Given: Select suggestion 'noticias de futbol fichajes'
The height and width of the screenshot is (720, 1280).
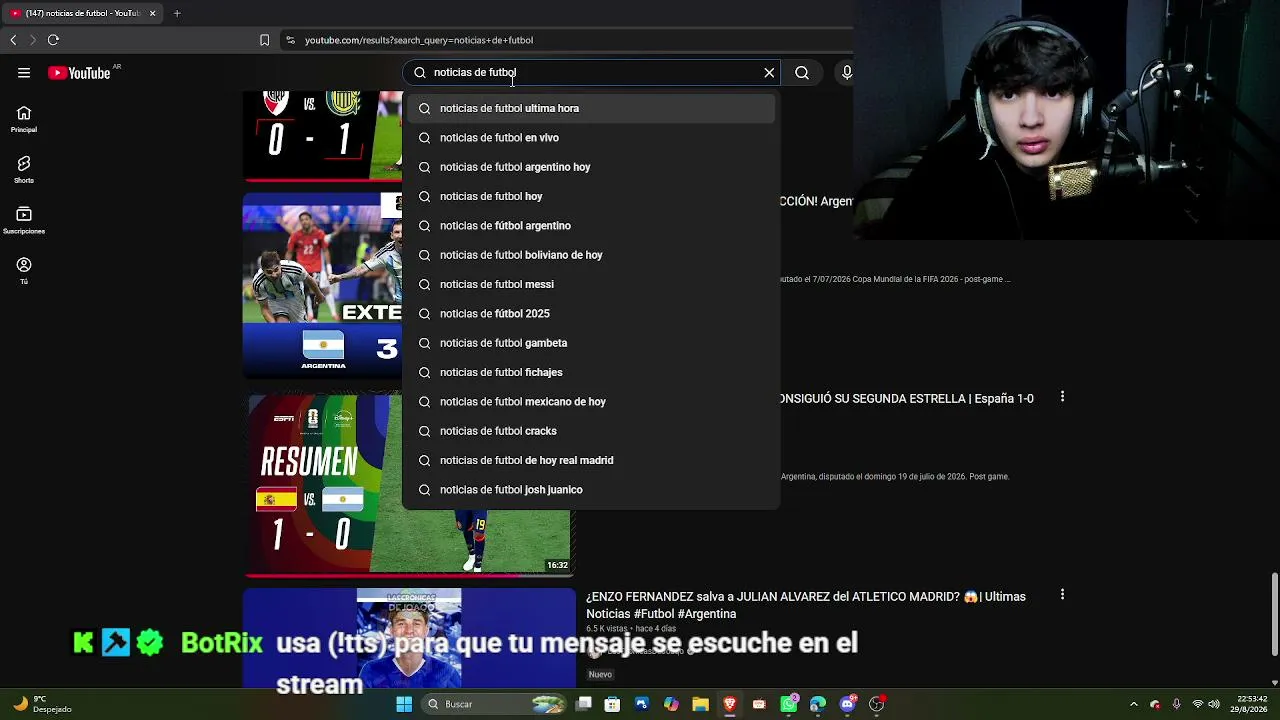Looking at the screenshot, I should click(x=591, y=372).
